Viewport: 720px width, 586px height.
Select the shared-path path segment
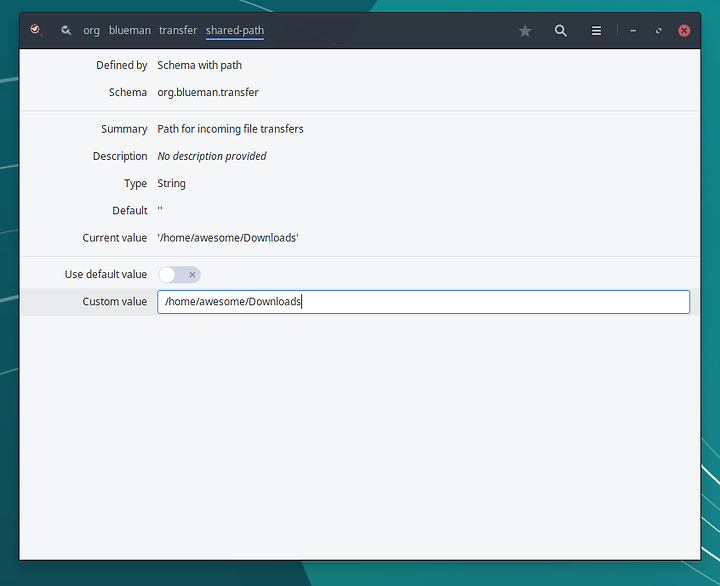click(235, 30)
